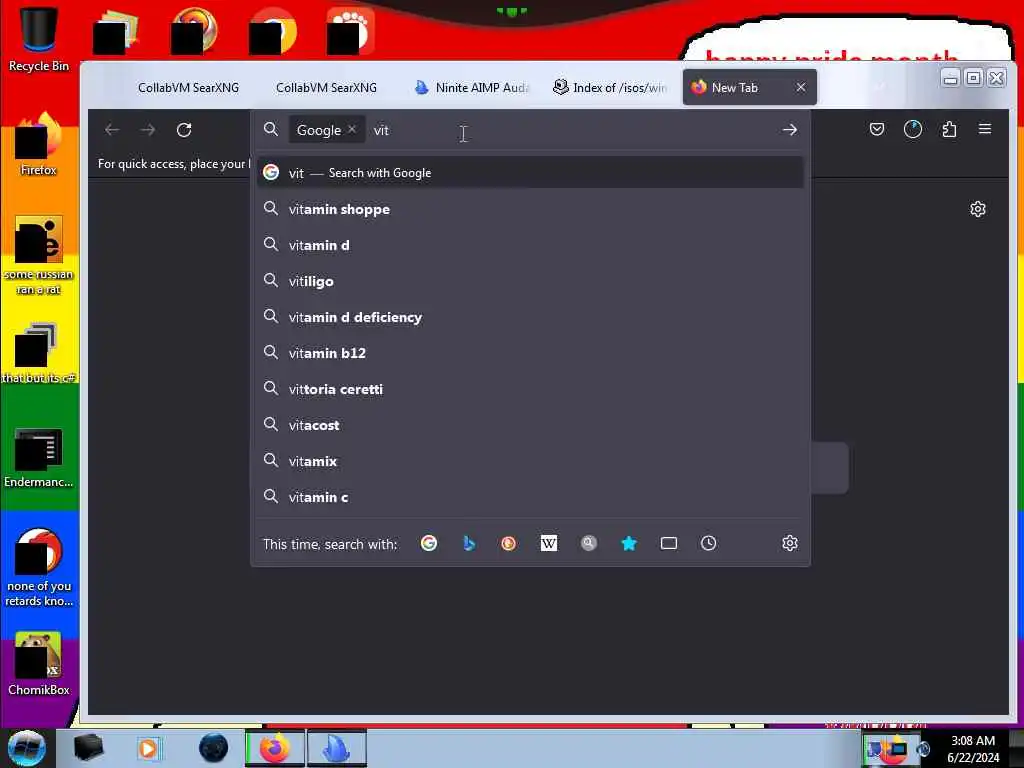Open the media player taskbar icon
Image resolution: width=1024 pixels, height=768 pixels.
pyautogui.click(x=148, y=748)
